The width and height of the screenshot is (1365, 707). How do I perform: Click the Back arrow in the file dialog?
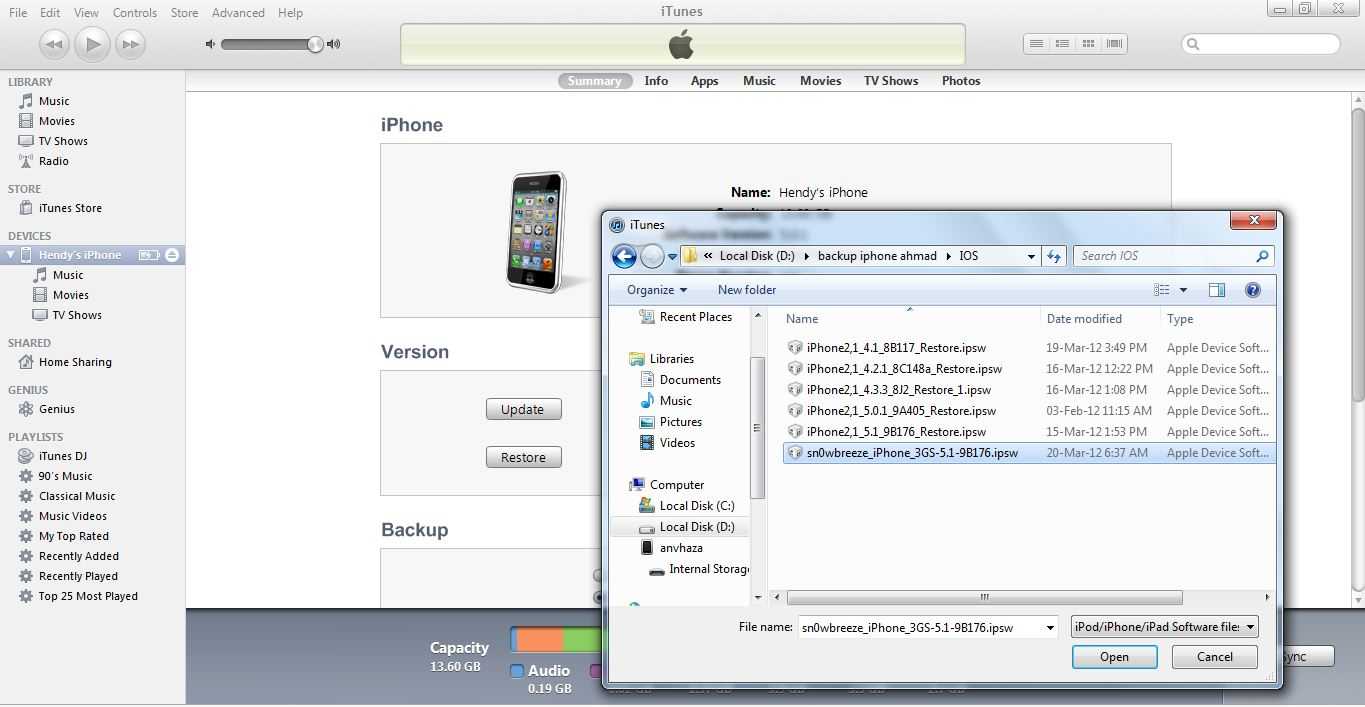click(625, 256)
